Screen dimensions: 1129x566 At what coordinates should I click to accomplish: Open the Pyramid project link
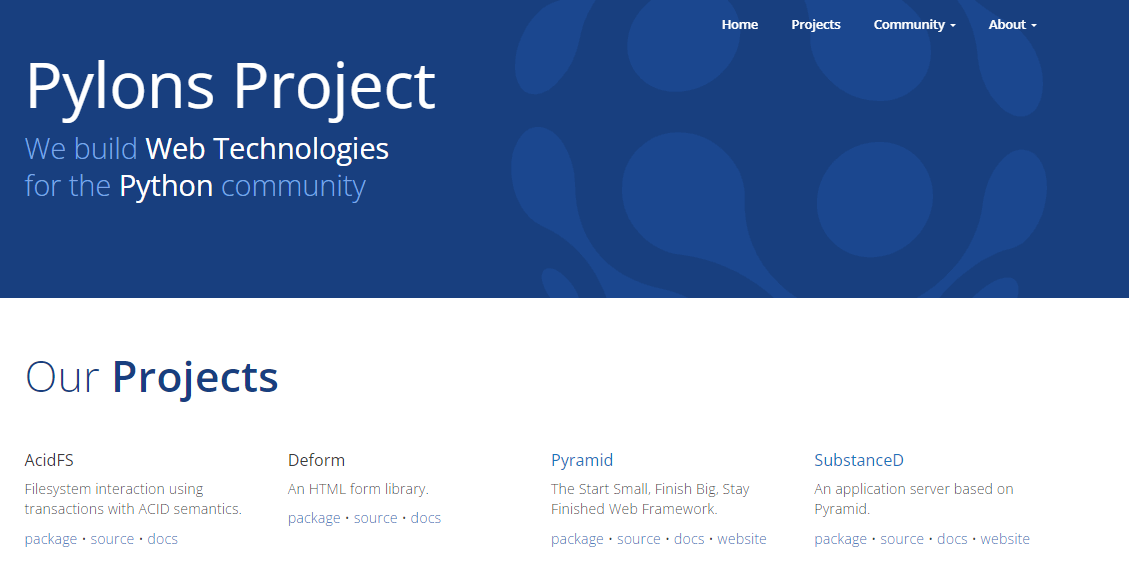click(581, 460)
